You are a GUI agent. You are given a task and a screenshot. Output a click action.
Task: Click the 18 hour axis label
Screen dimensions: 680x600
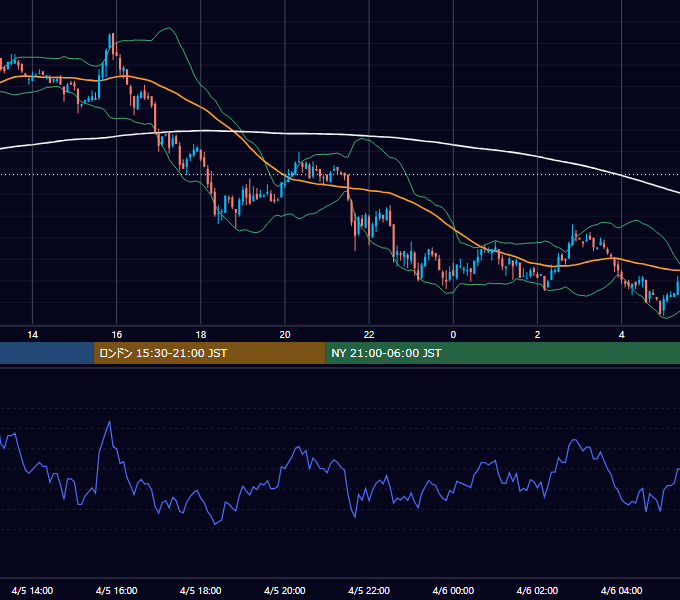201,335
